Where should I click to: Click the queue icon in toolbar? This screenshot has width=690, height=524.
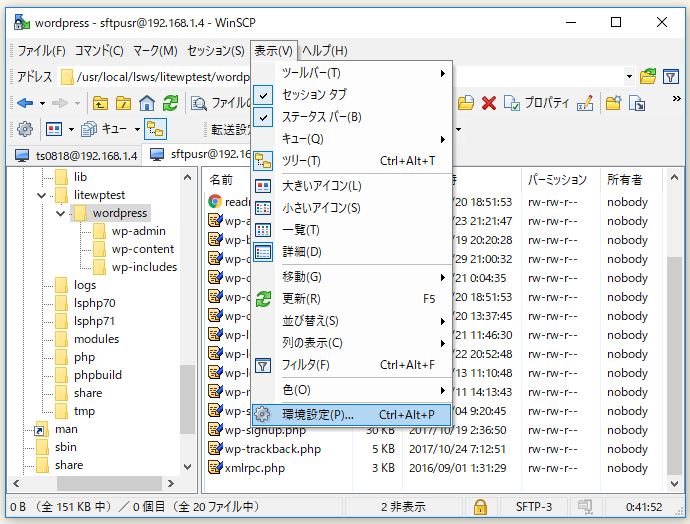(89, 129)
